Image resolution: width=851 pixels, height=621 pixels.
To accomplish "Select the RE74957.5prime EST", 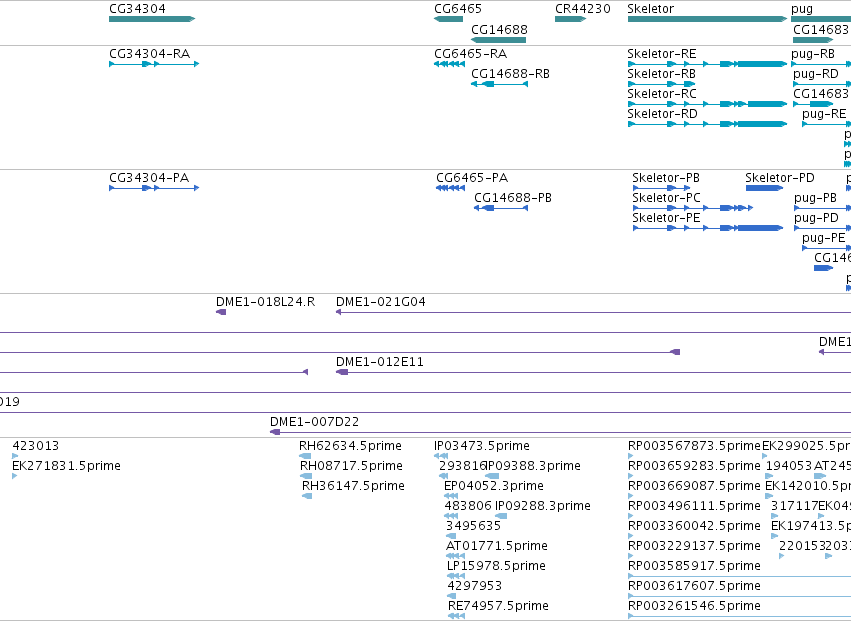I will pyautogui.click(x=456, y=617).
